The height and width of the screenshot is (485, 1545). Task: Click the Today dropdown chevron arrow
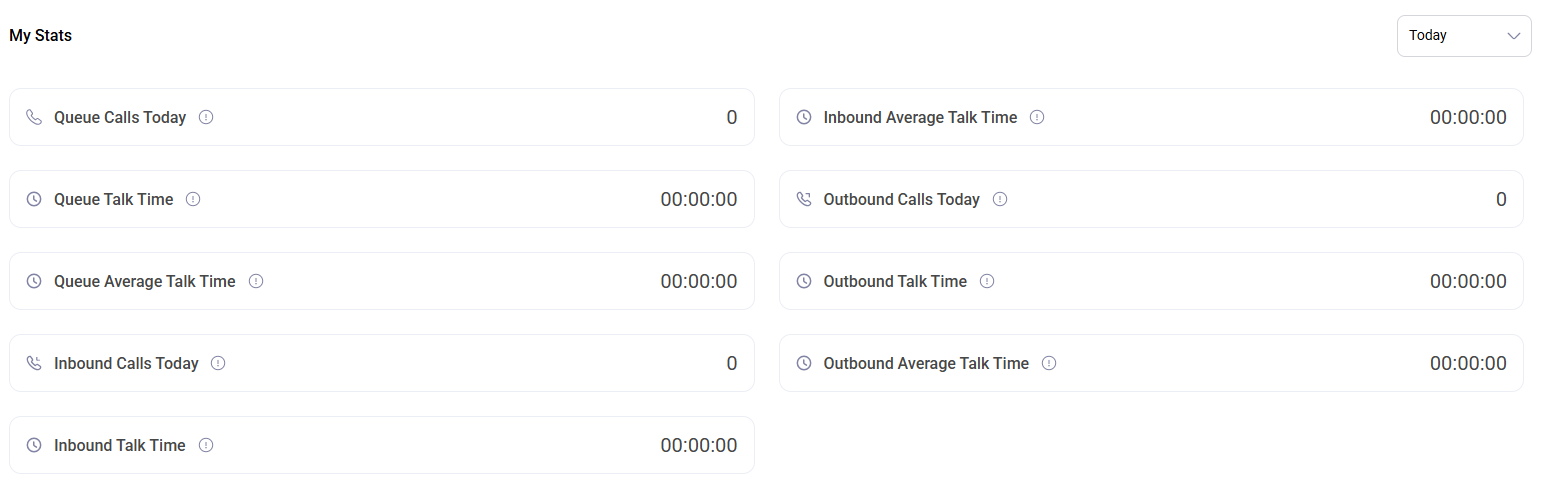(1513, 36)
